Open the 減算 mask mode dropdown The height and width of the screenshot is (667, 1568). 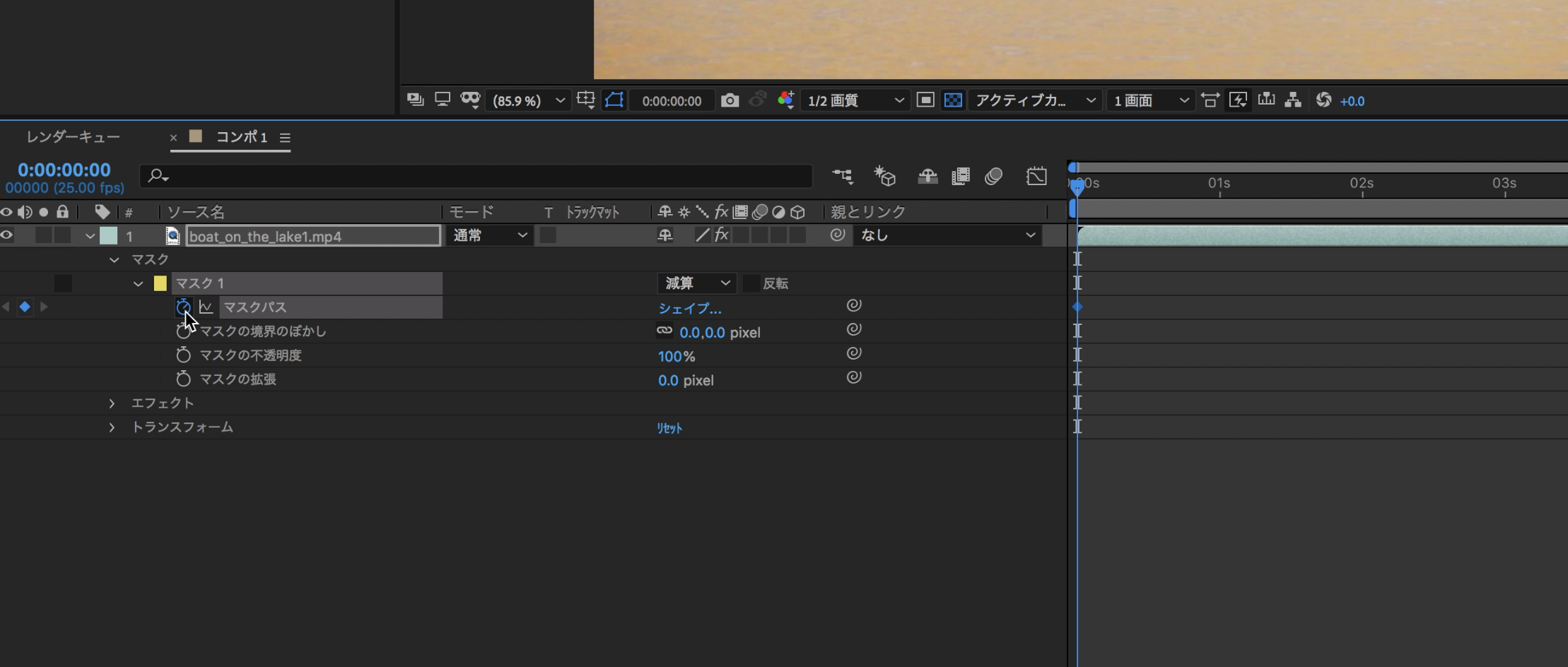pos(696,283)
